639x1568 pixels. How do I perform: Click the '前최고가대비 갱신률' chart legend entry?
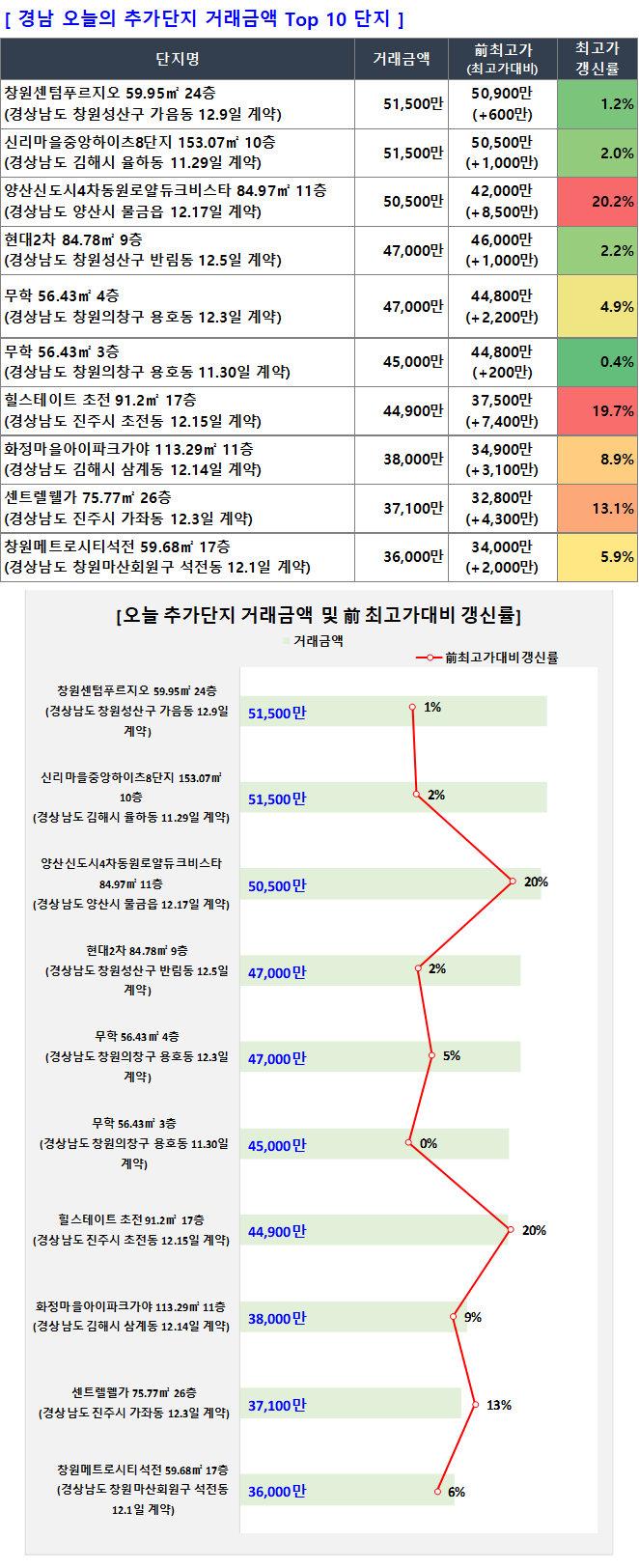[x=487, y=658]
